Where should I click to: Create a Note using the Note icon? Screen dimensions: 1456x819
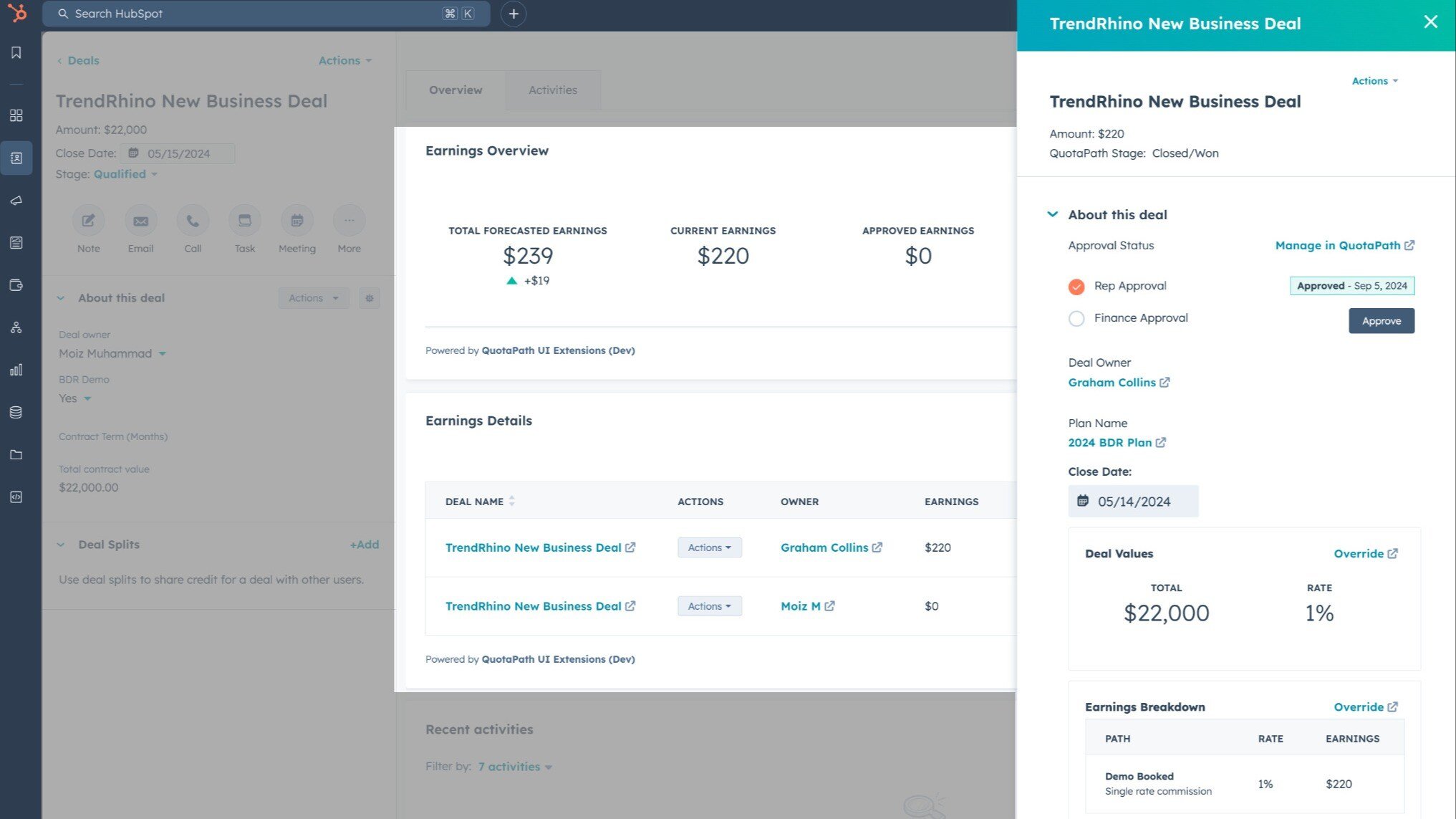click(x=88, y=221)
